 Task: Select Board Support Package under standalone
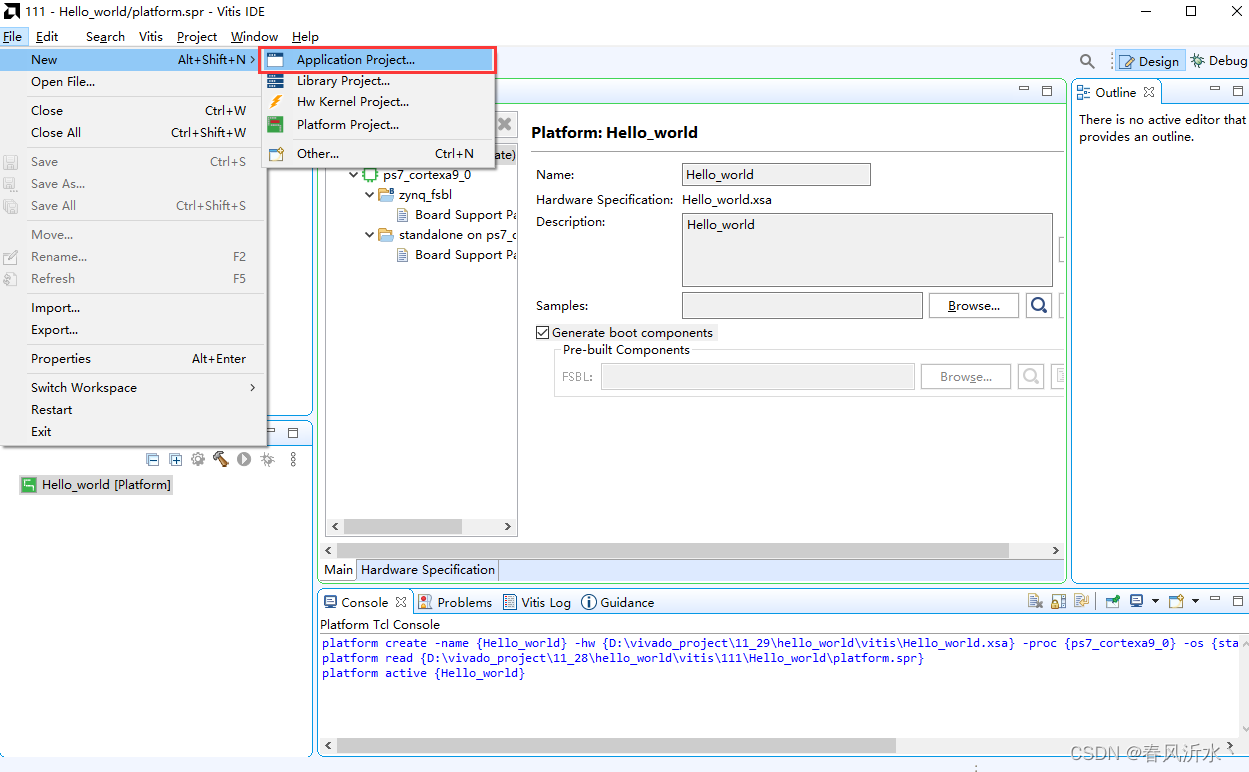(457, 255)
